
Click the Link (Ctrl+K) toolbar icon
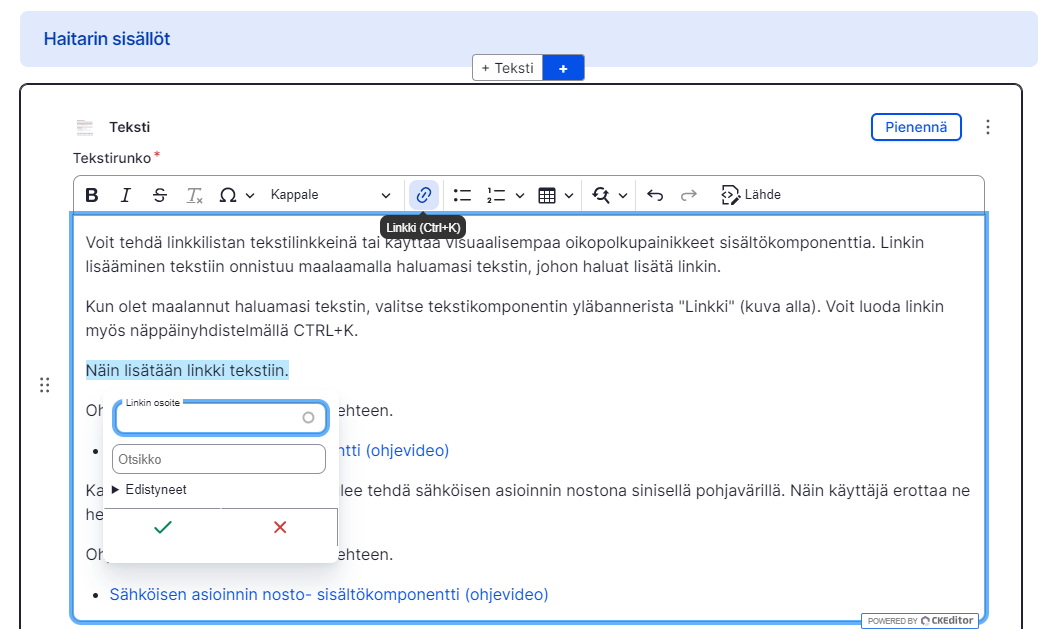click(x=423, y=195)
